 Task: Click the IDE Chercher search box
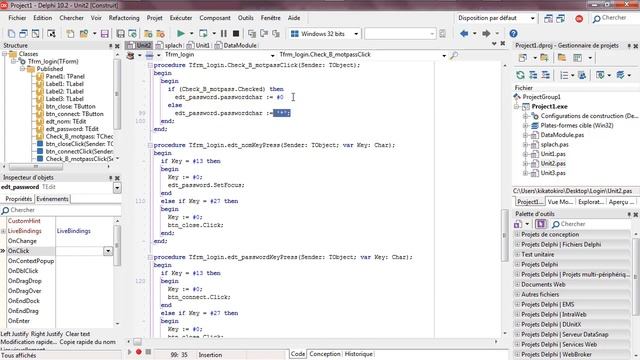tap(616, 18)
